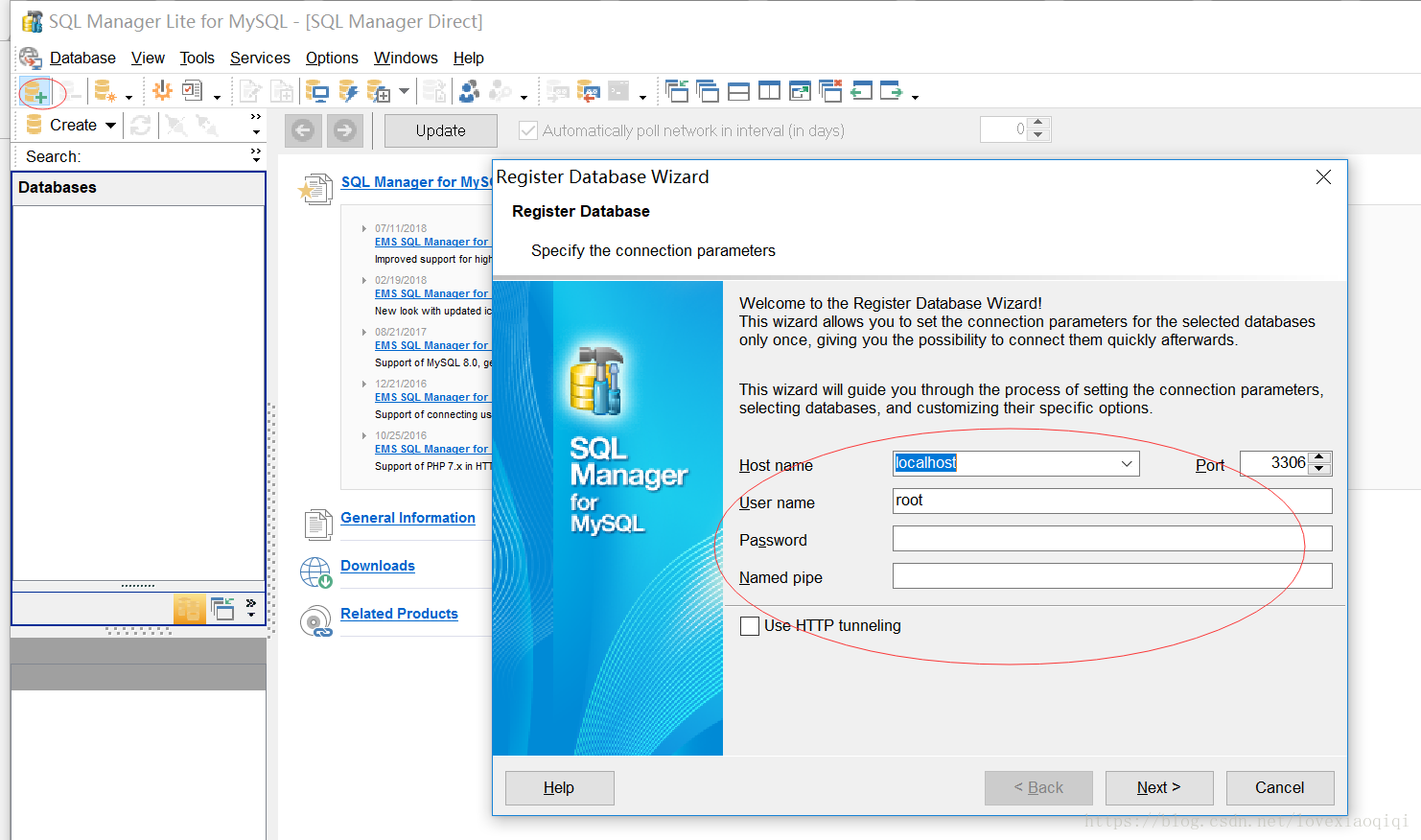The height and width of the screenshot is (840, 1421).
Task: Open the dropdown arrow next to the Create Database icon
Action: point(128,97)
